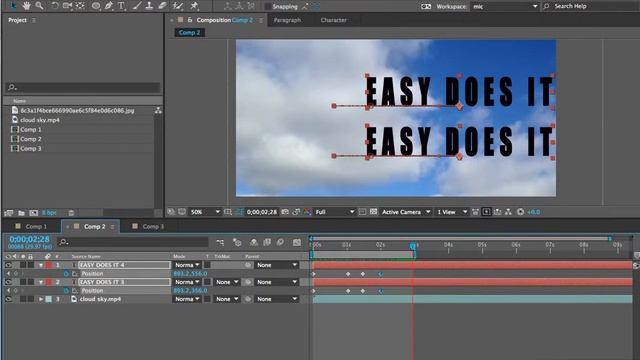Hide the cloud sky.mp4 timeline layer

tap(8, 299)
